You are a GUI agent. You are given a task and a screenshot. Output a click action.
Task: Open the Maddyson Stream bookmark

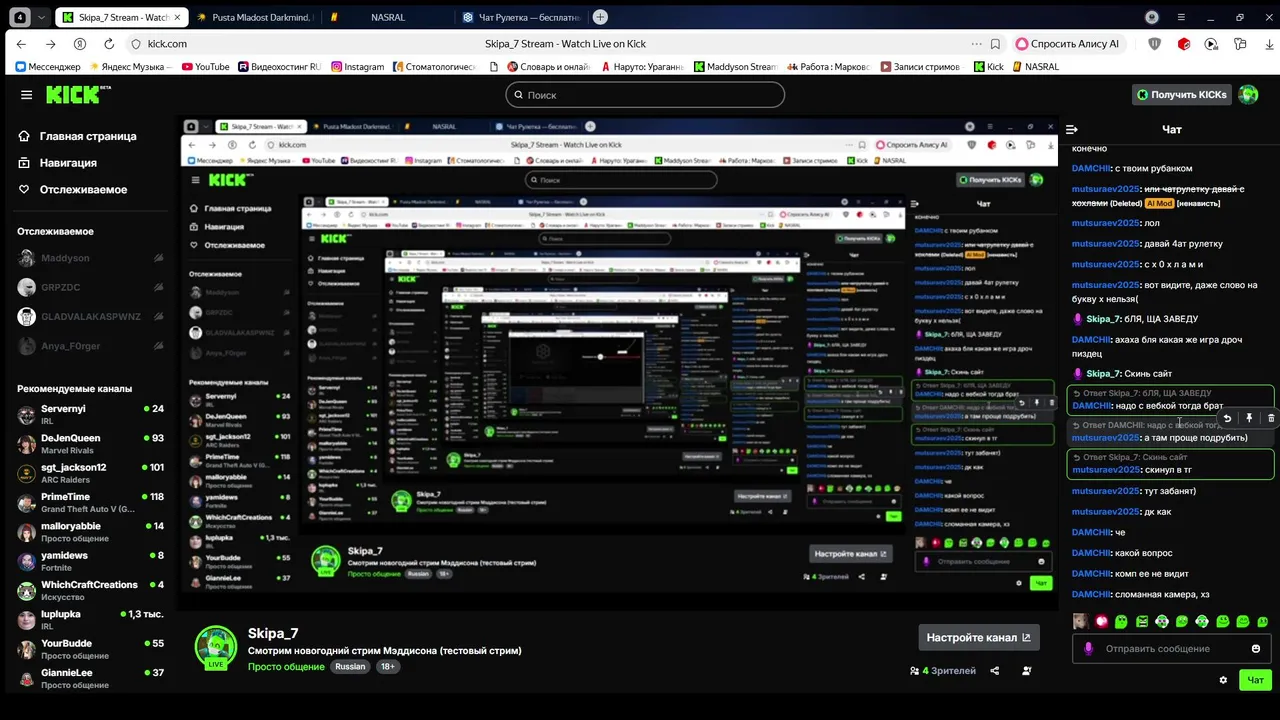(x=735, y=67)
